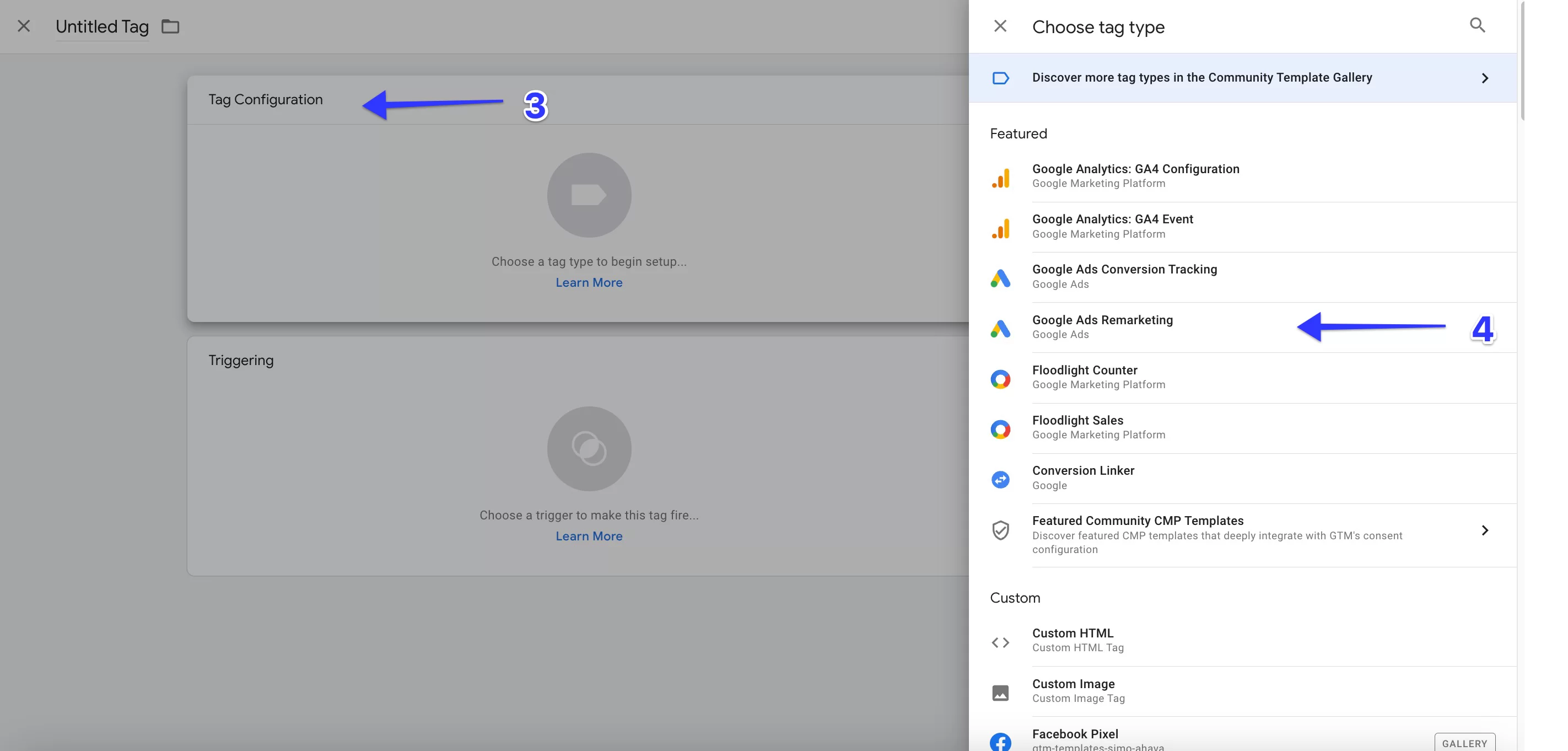
Task: Edit the Untitled Tag name field
Action: pyautogui.click(x=103, y=27)
